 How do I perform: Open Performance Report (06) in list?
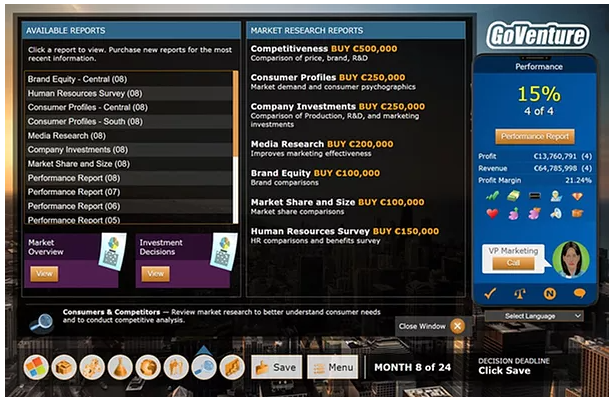129,206
